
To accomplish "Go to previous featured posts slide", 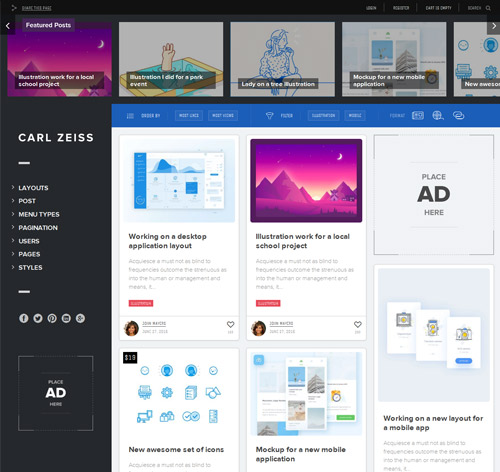I will tap(8, 26).
